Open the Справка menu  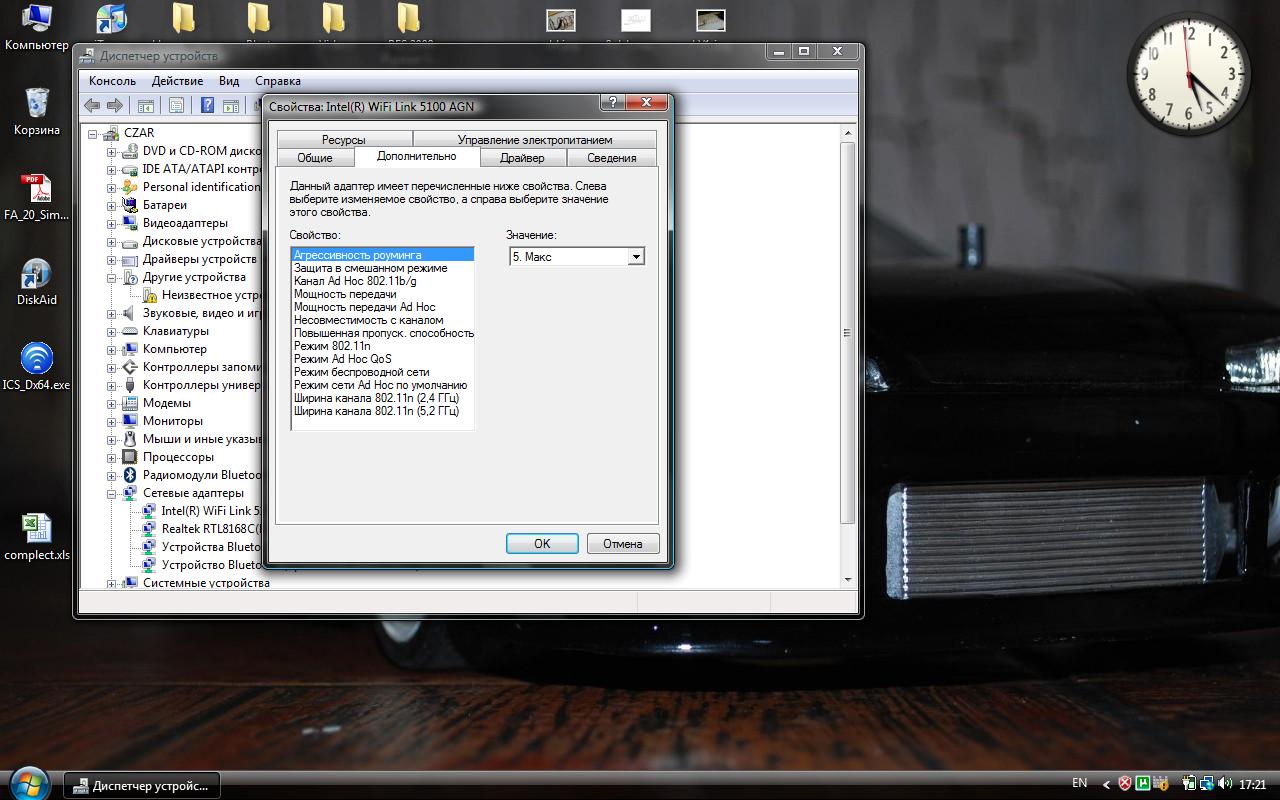(278, 81)
